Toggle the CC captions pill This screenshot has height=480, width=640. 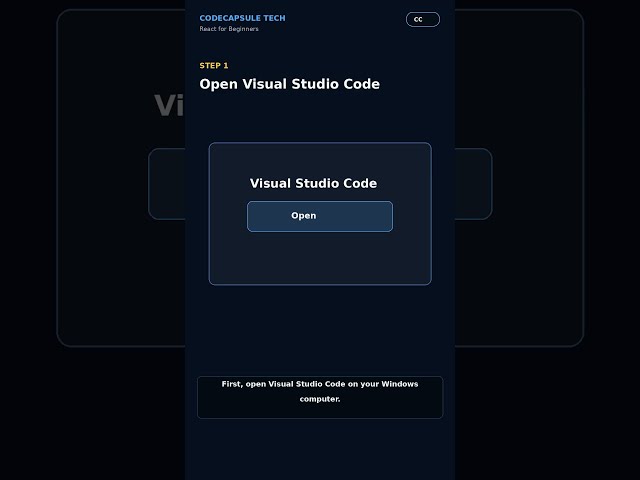coord(422,19)
